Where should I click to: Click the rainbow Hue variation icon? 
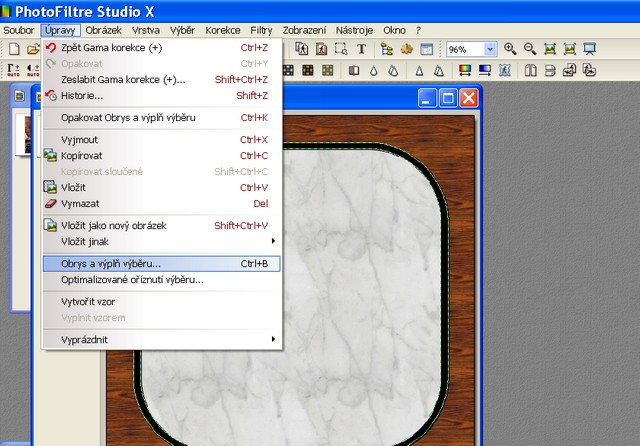[x=465, y=71]
